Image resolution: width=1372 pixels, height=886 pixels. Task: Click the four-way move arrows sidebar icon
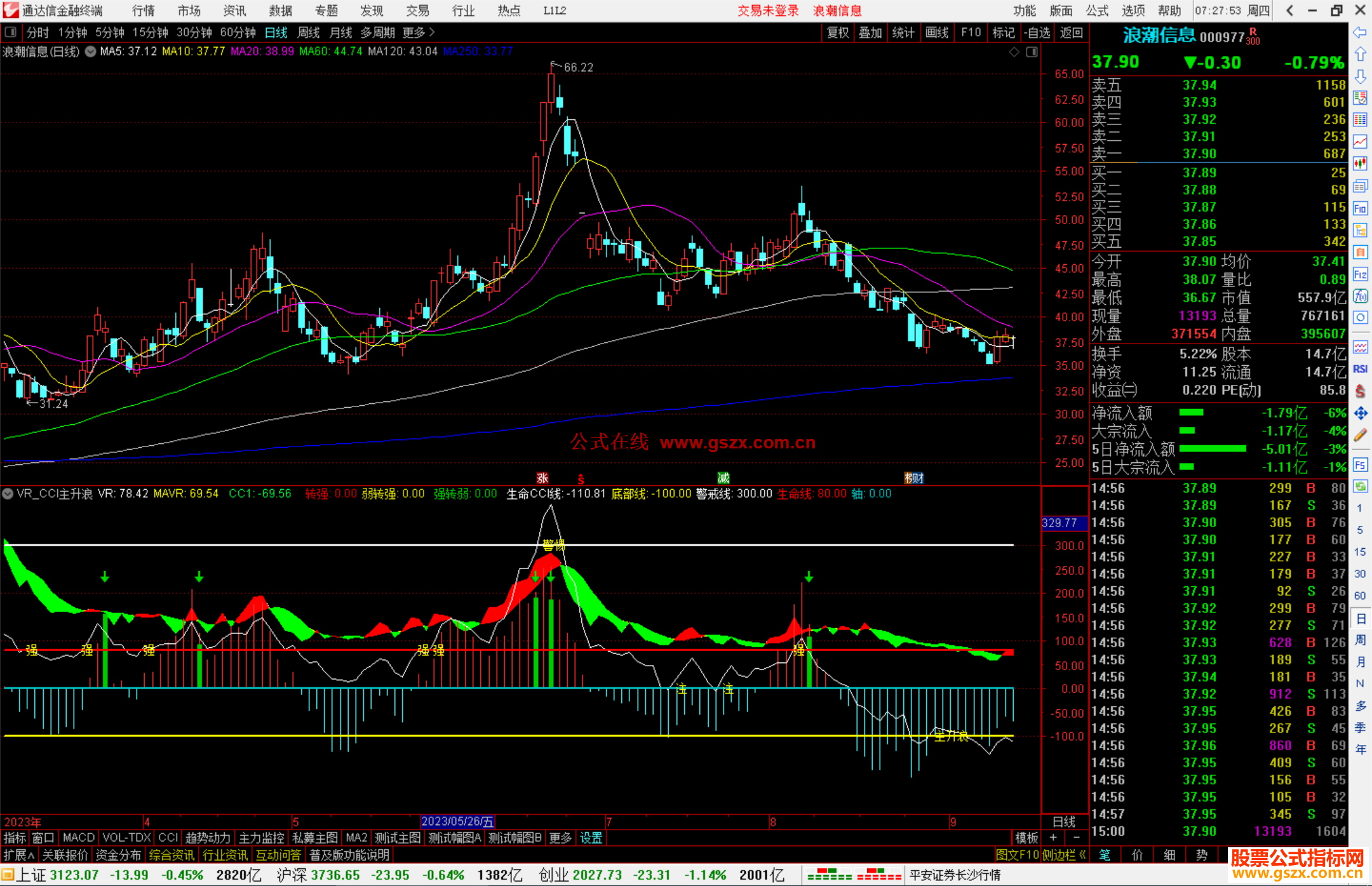(x=1360, y=413)
